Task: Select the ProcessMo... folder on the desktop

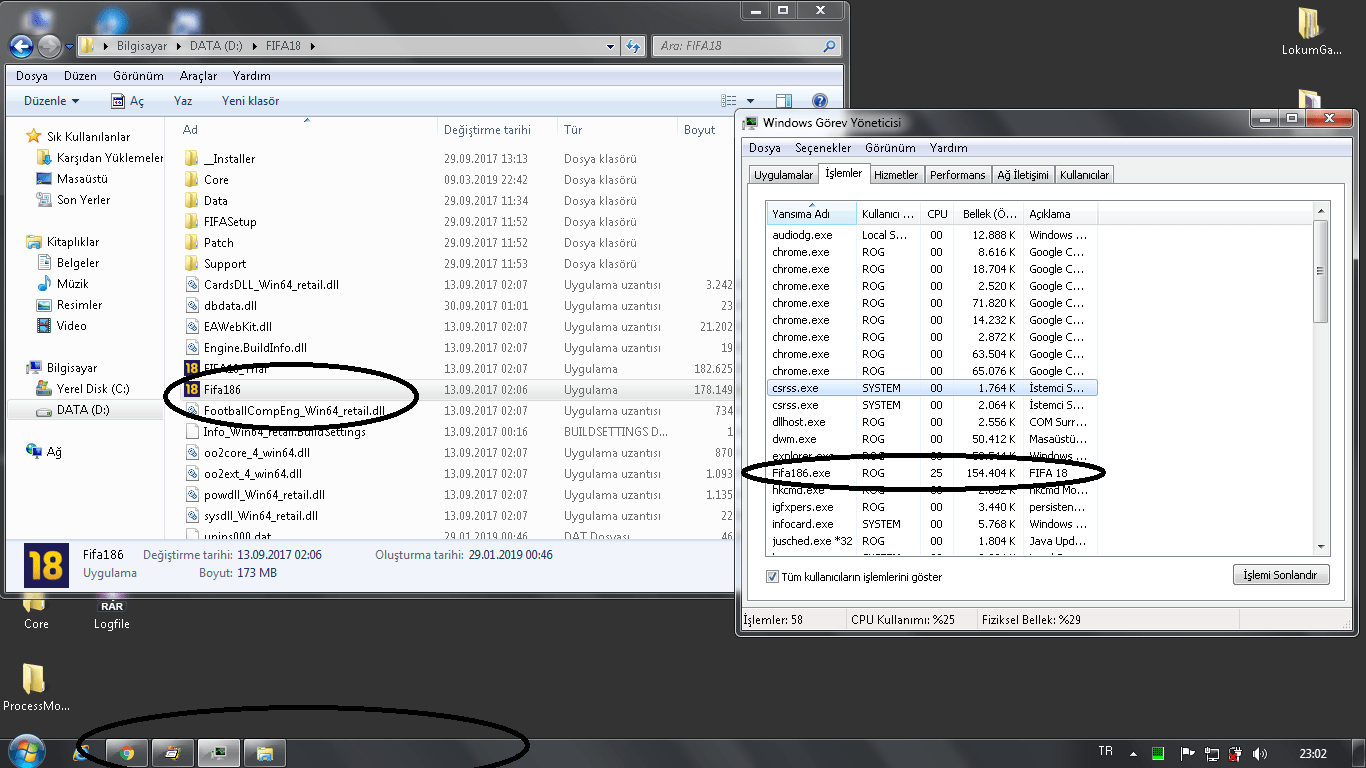Action: coord(36,688)
